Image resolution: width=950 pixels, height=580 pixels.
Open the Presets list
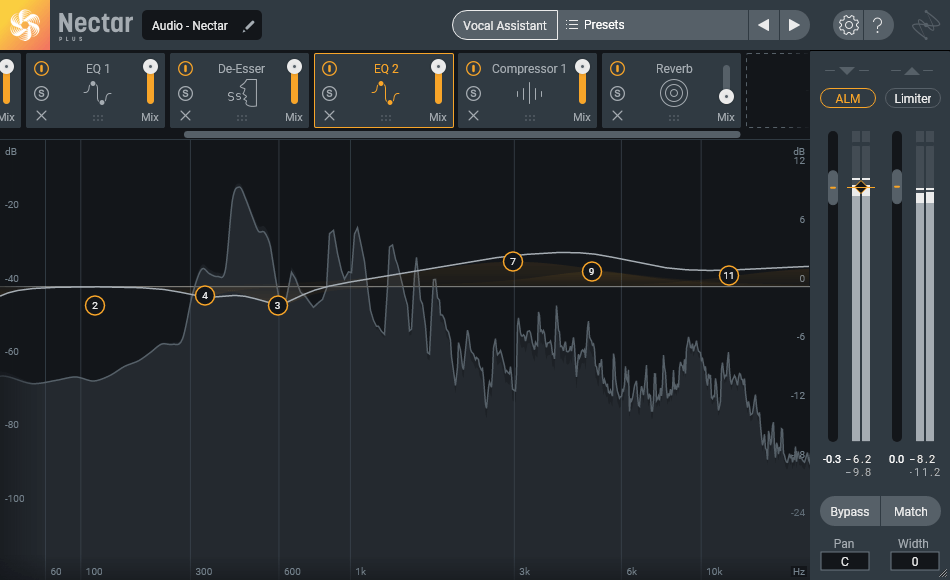[653, 25]
